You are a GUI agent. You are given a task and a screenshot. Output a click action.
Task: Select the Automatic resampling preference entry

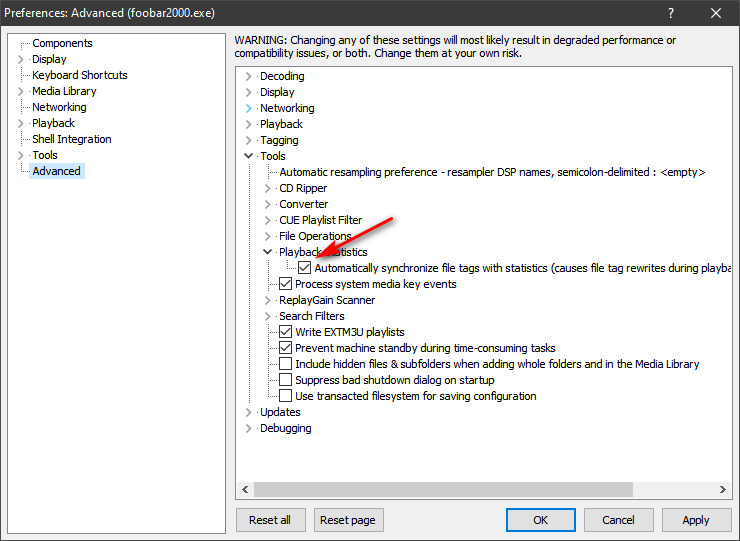coord(492,172)
